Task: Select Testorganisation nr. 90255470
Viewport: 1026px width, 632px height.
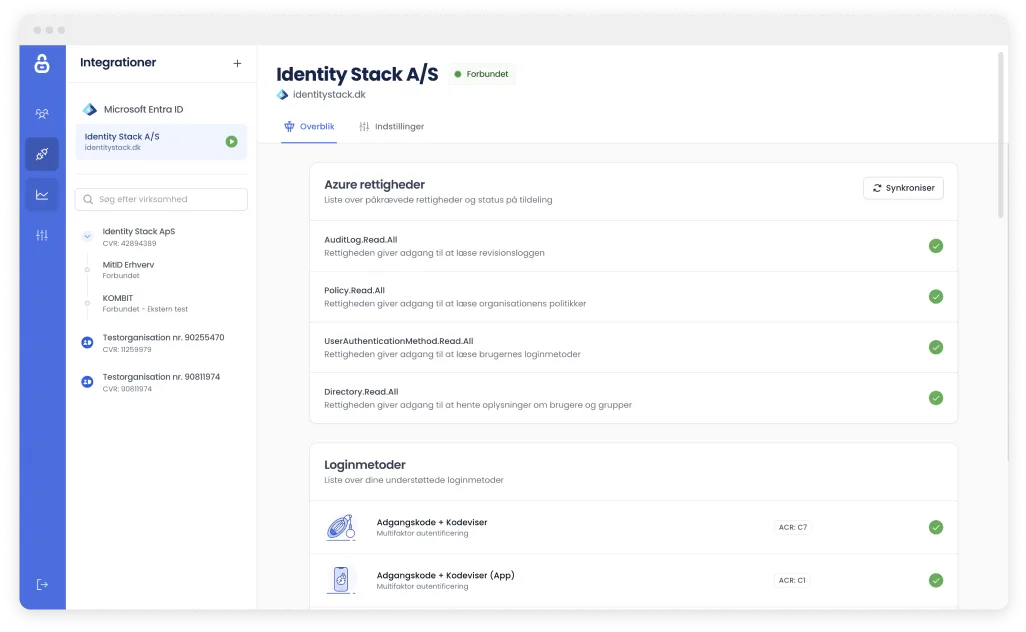Action: click(x=163, y=343)
